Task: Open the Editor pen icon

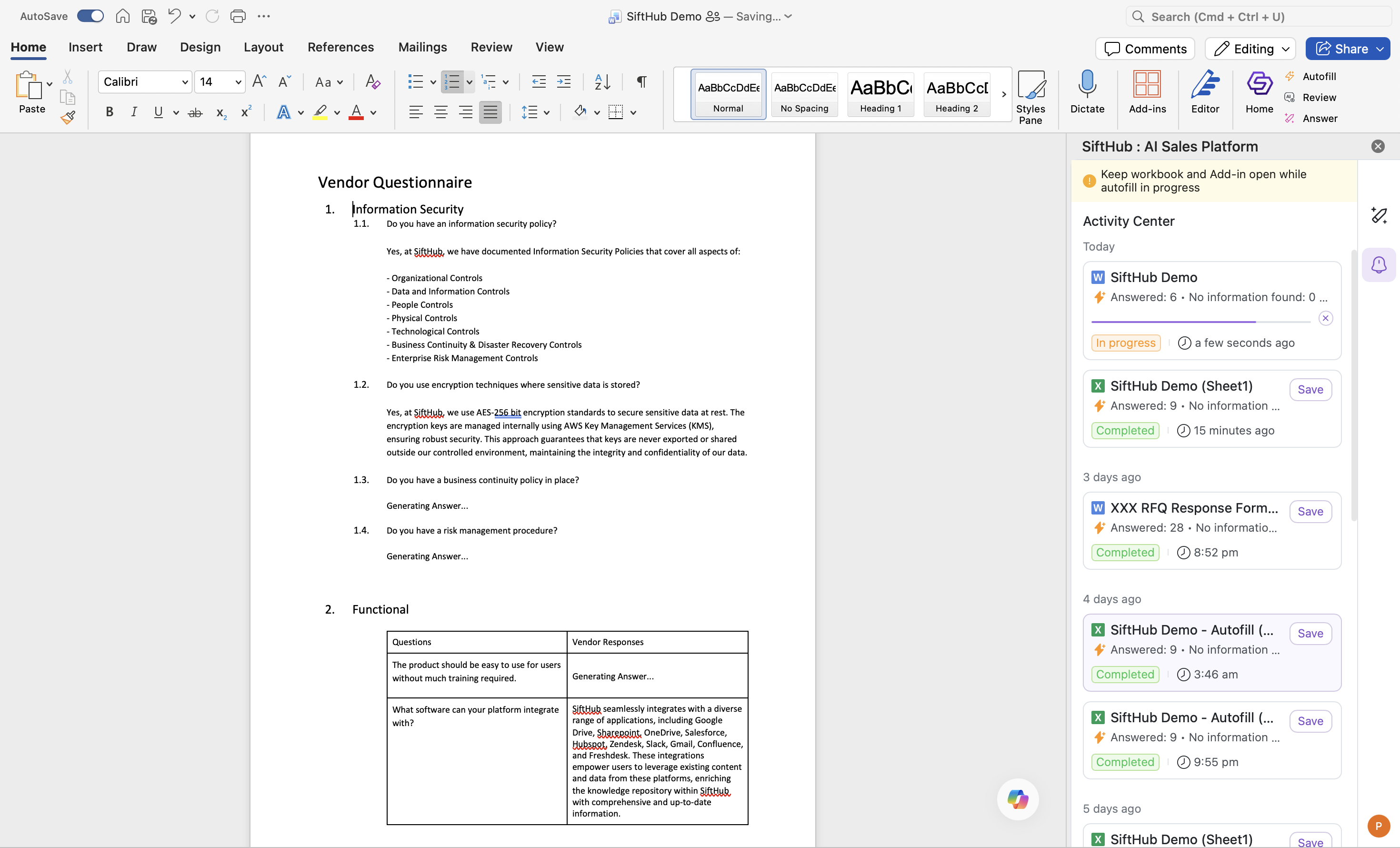Action: (x=1205, y=84)
